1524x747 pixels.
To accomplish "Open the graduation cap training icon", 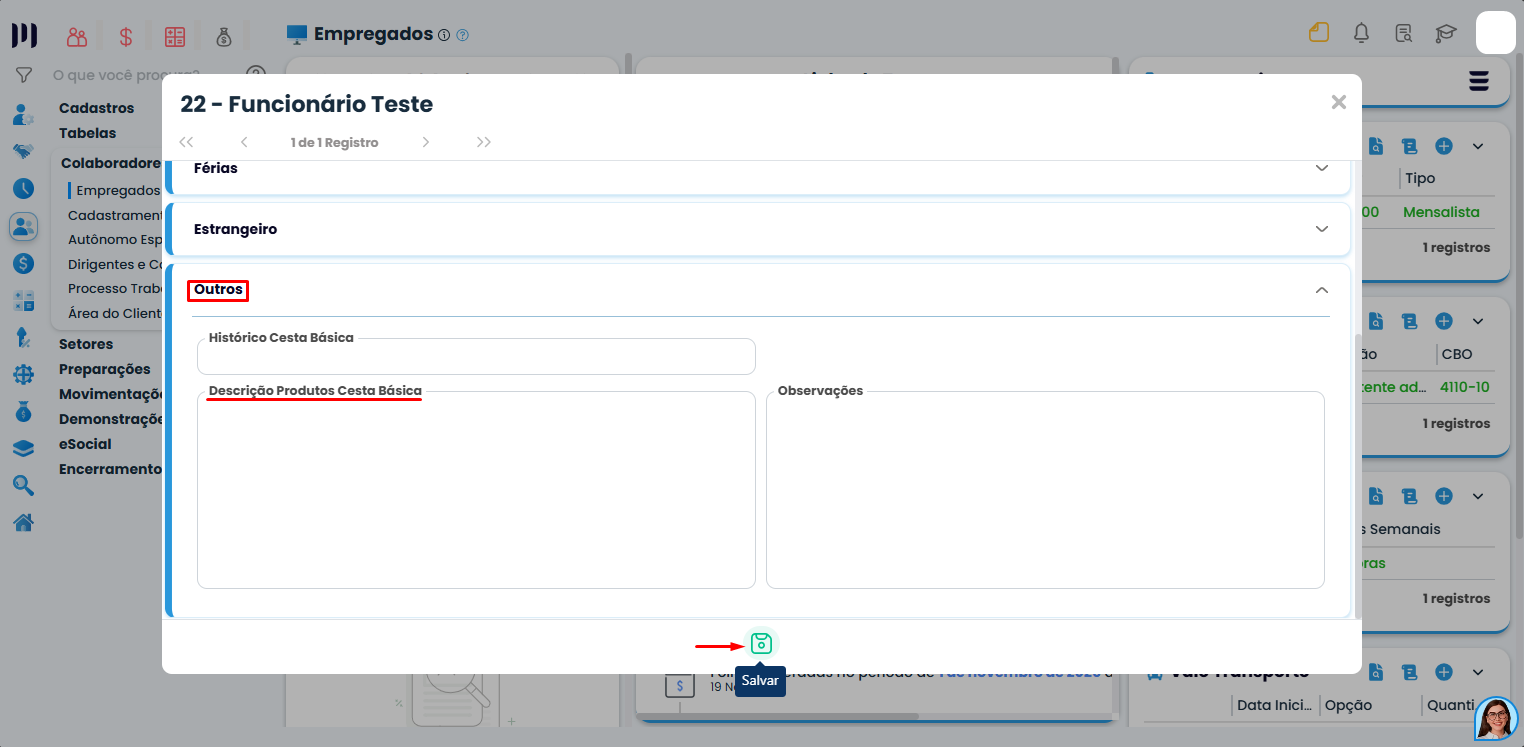I will pyautogui.click(x=1445, y=33).
